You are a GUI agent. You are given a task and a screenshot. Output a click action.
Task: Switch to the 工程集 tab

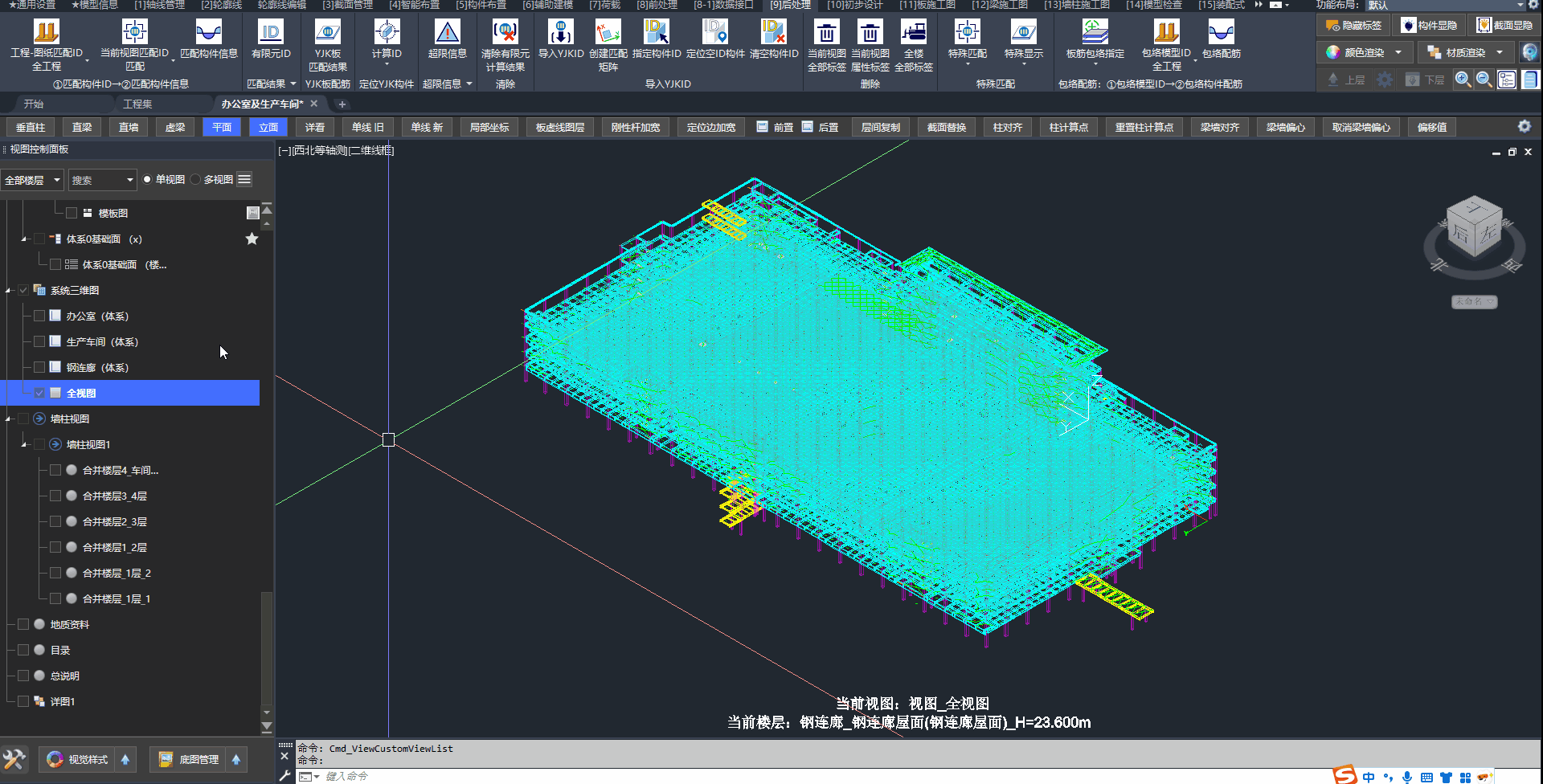pos(137,104)
